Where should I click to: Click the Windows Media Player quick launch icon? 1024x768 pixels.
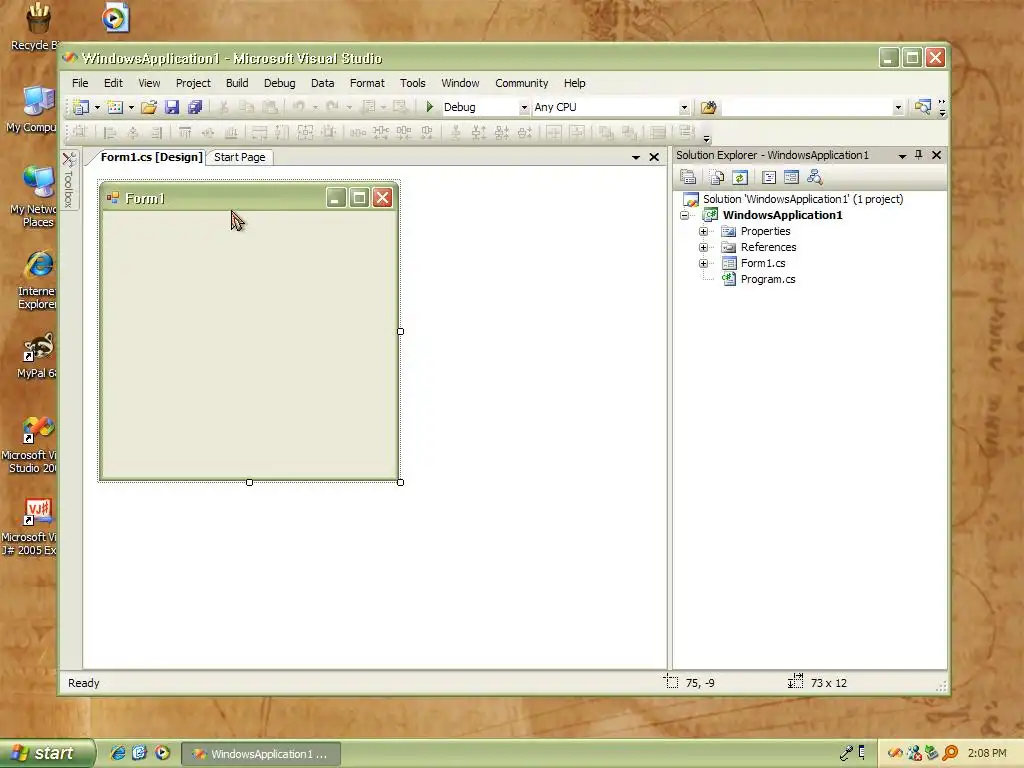[162, 753]
